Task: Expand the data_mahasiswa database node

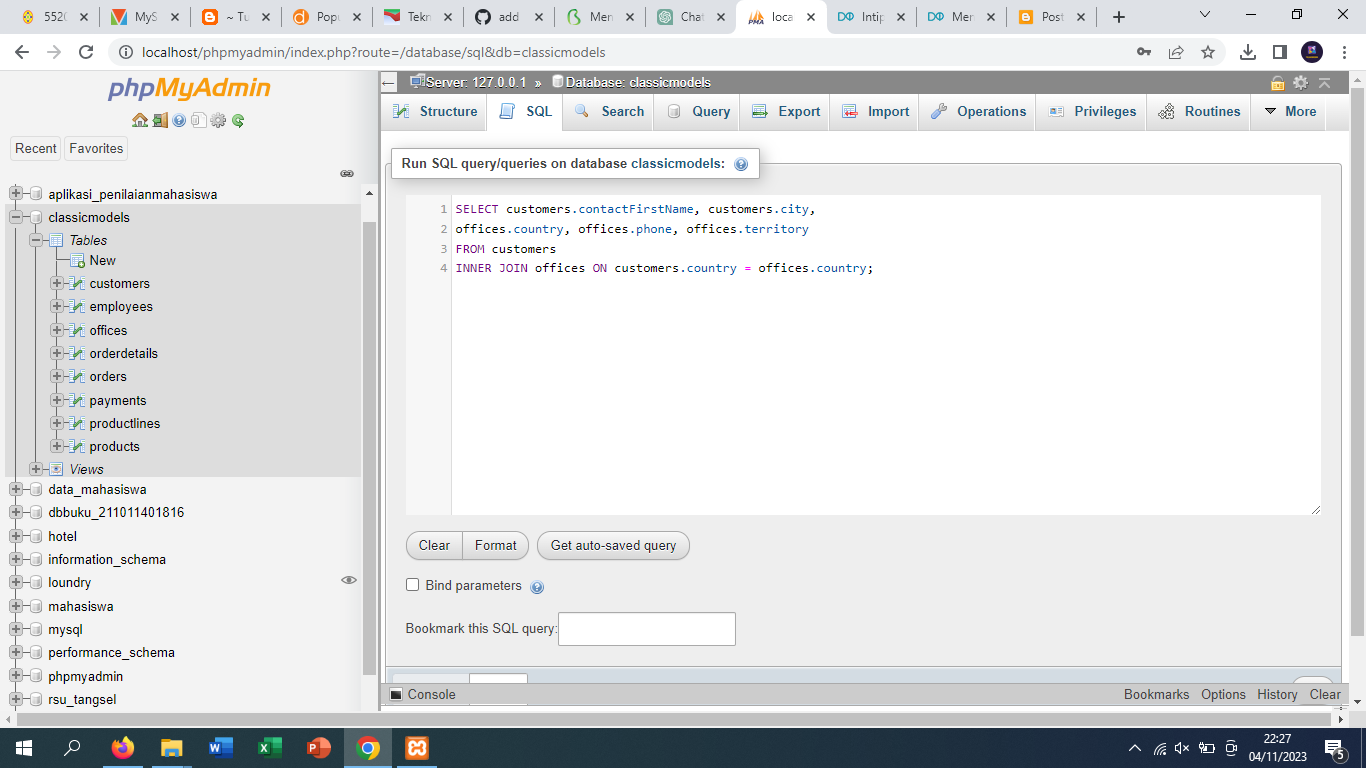Action: point(16,490)
